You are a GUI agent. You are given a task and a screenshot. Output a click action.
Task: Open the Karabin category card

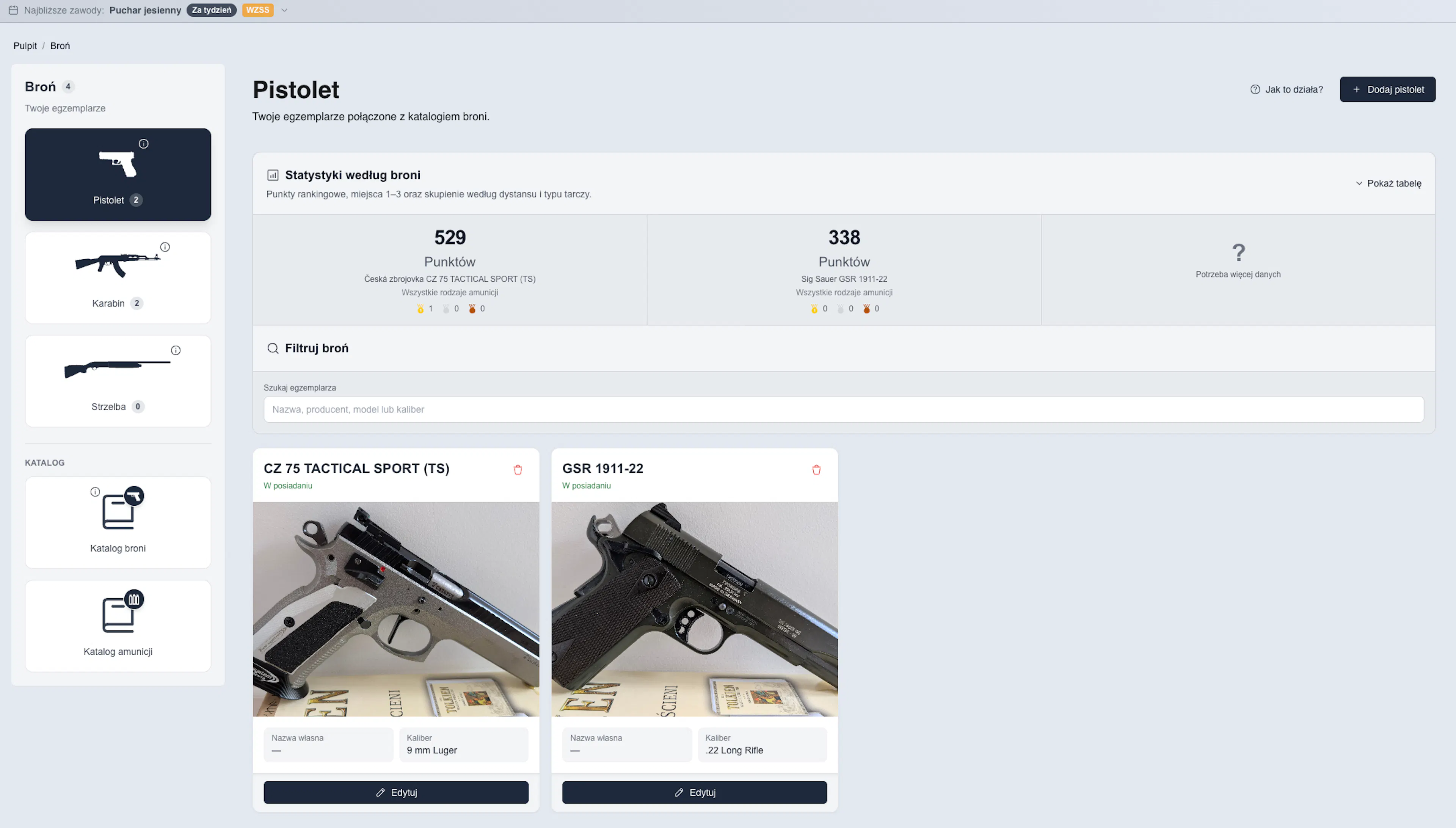pyautogui.click(x=118, y=278)
